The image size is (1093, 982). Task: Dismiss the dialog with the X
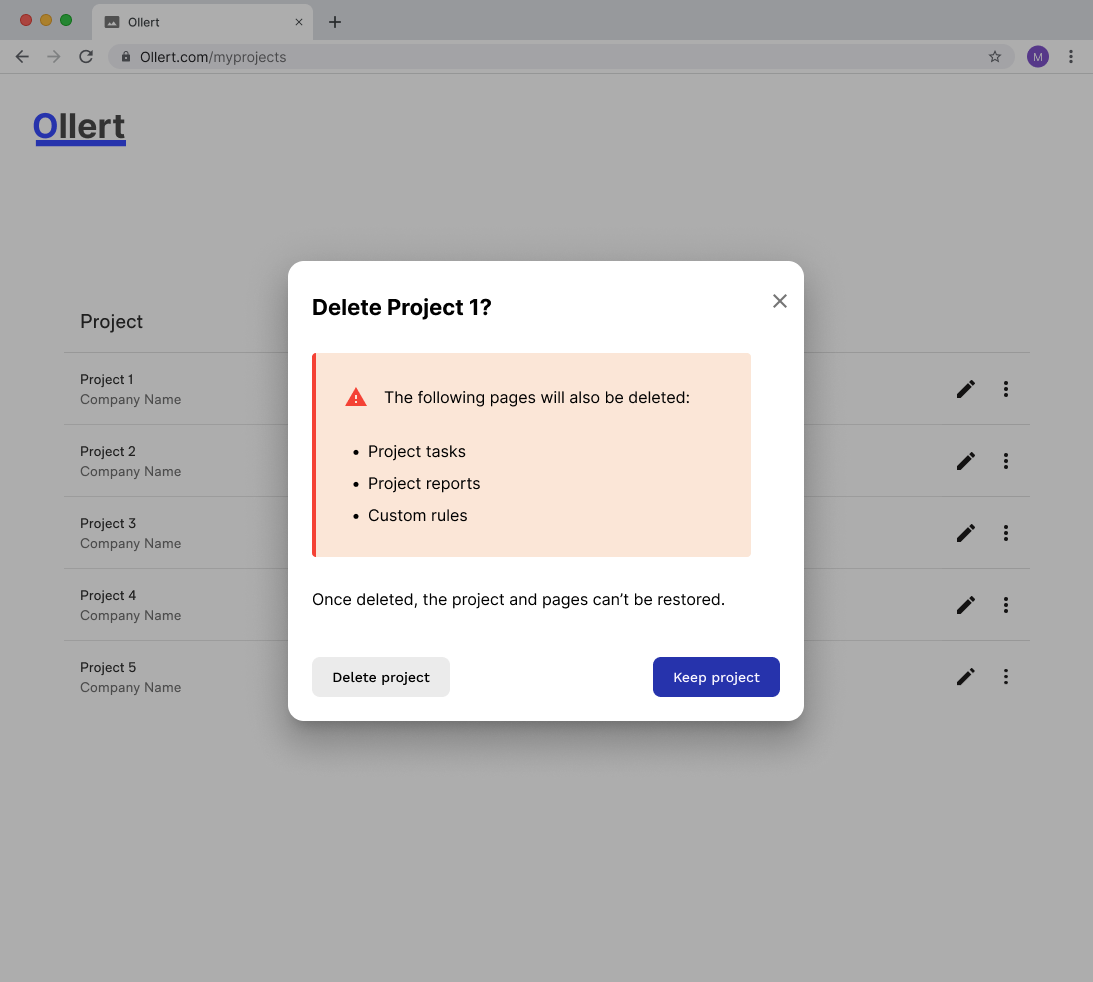[x=779, y=300]
